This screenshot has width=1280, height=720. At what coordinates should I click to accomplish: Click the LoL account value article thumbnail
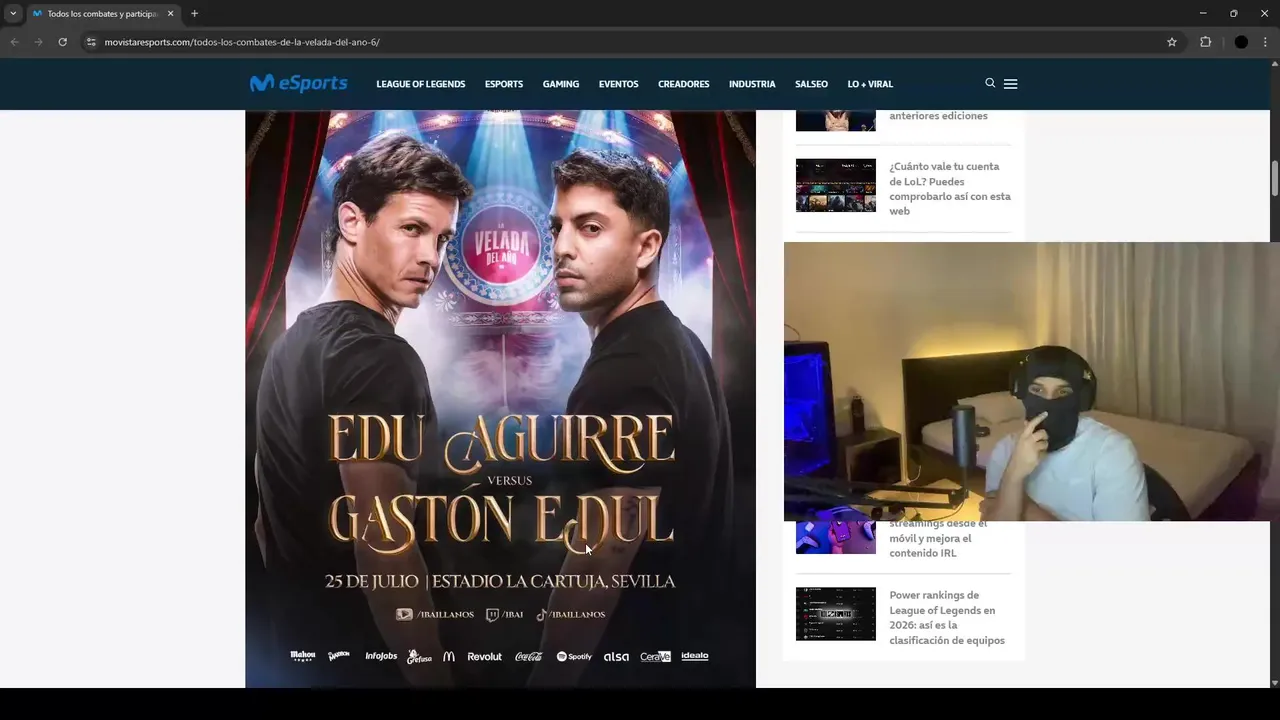[x=836, y=185]
